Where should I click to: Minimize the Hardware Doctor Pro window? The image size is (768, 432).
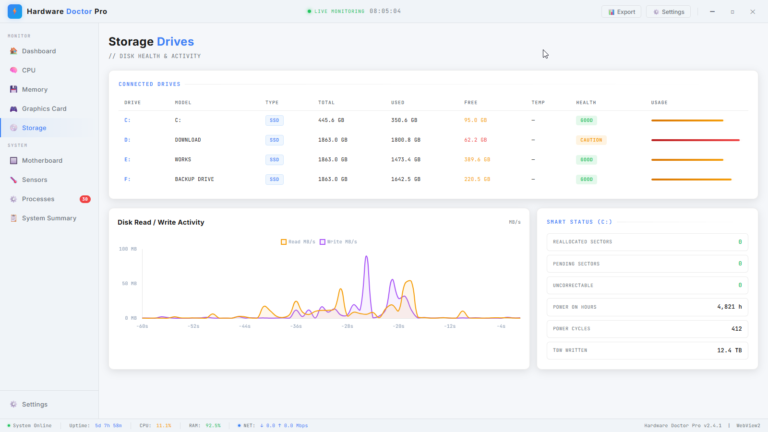click(712, 12)
